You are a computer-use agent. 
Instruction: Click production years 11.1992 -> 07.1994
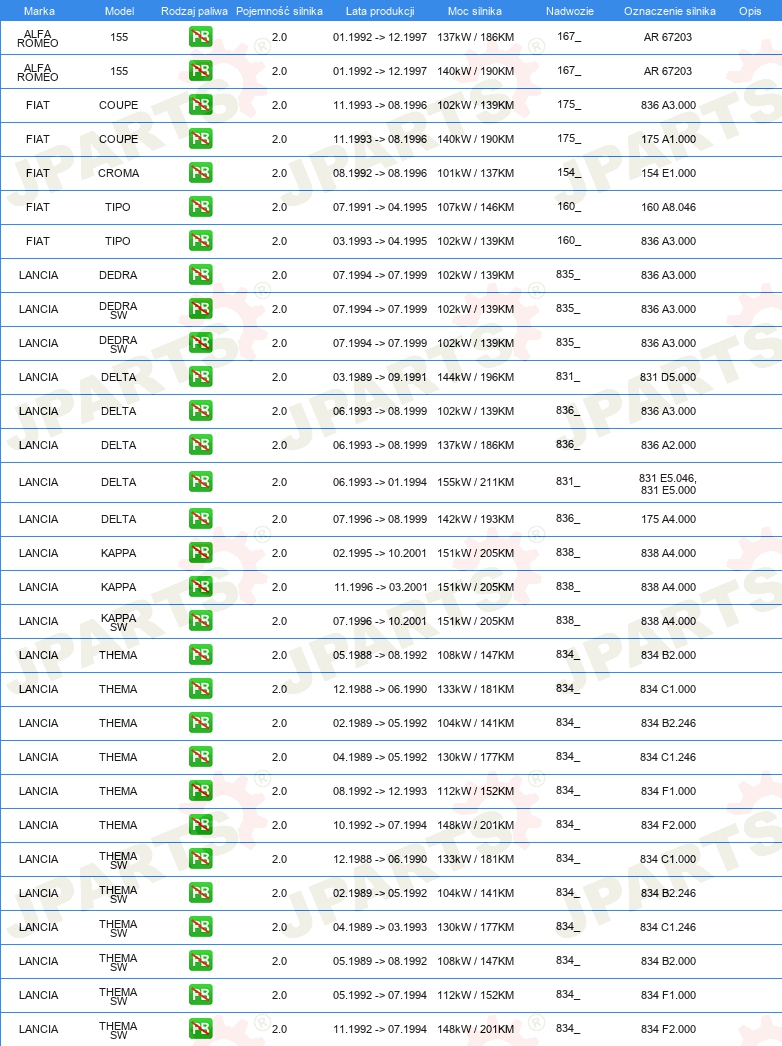[x=380, y=1029]
